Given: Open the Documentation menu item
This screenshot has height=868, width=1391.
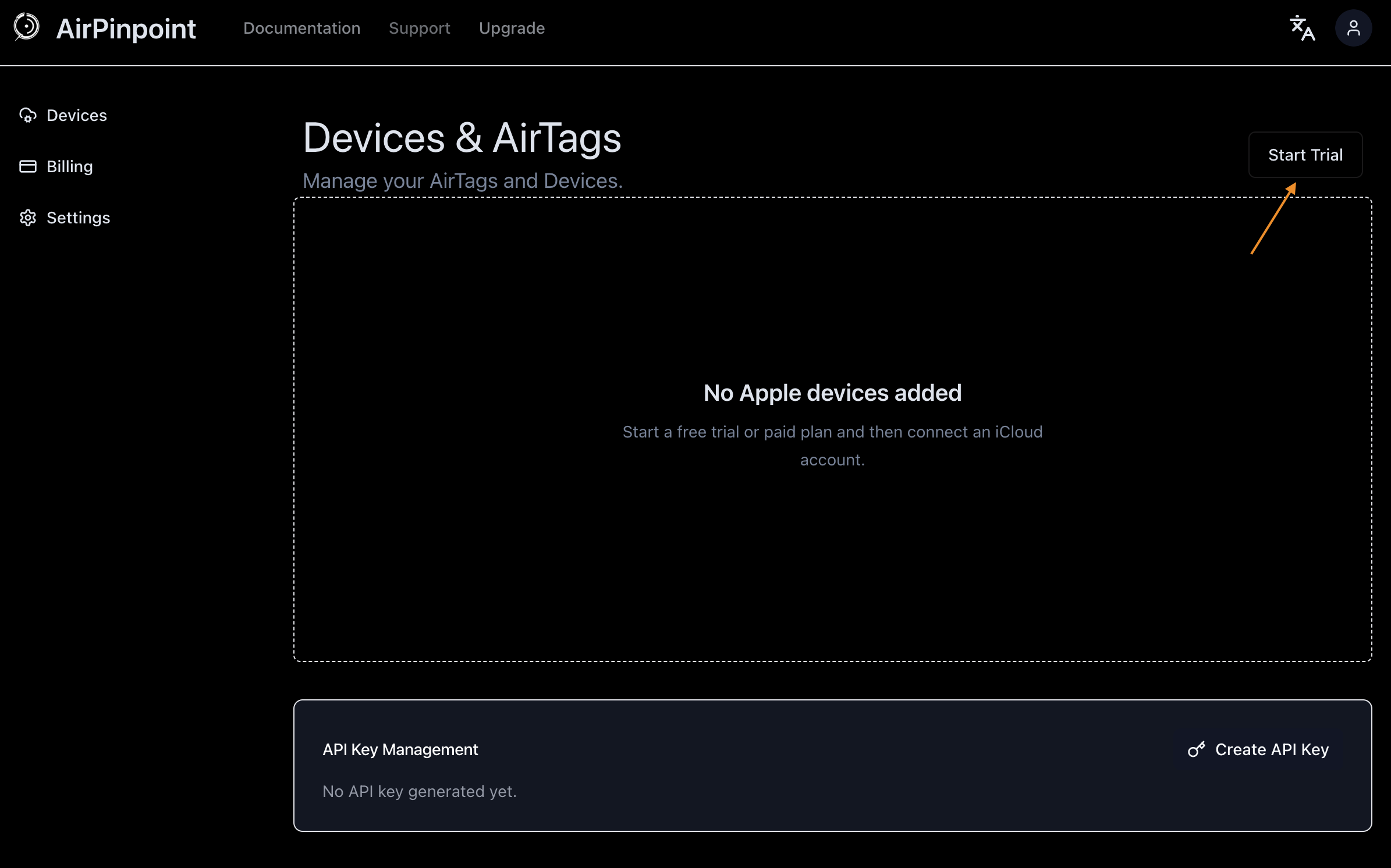Looking at the screenshot, I should click(301, 27).
